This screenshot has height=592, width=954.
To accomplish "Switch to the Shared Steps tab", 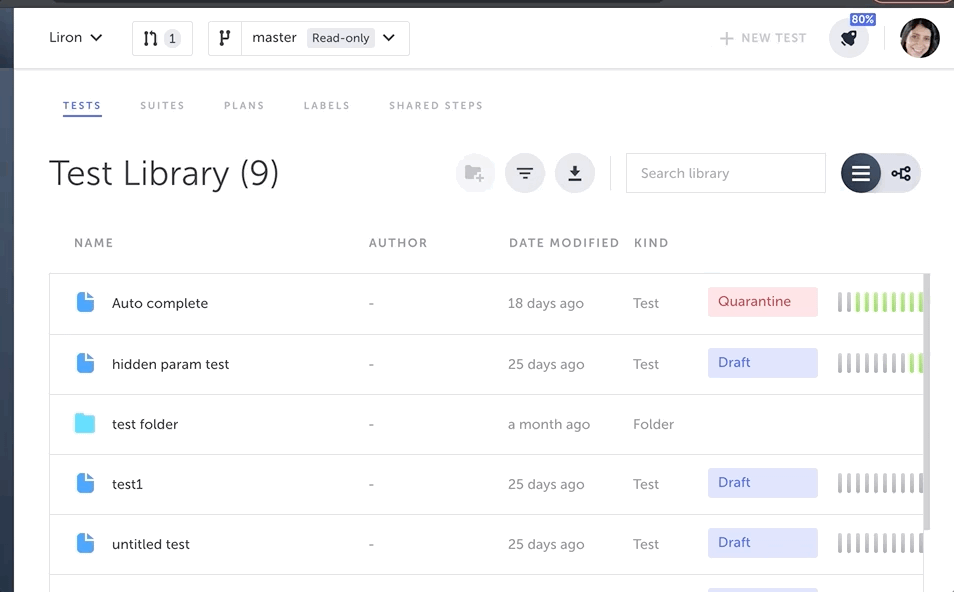I will pos(436,105).
